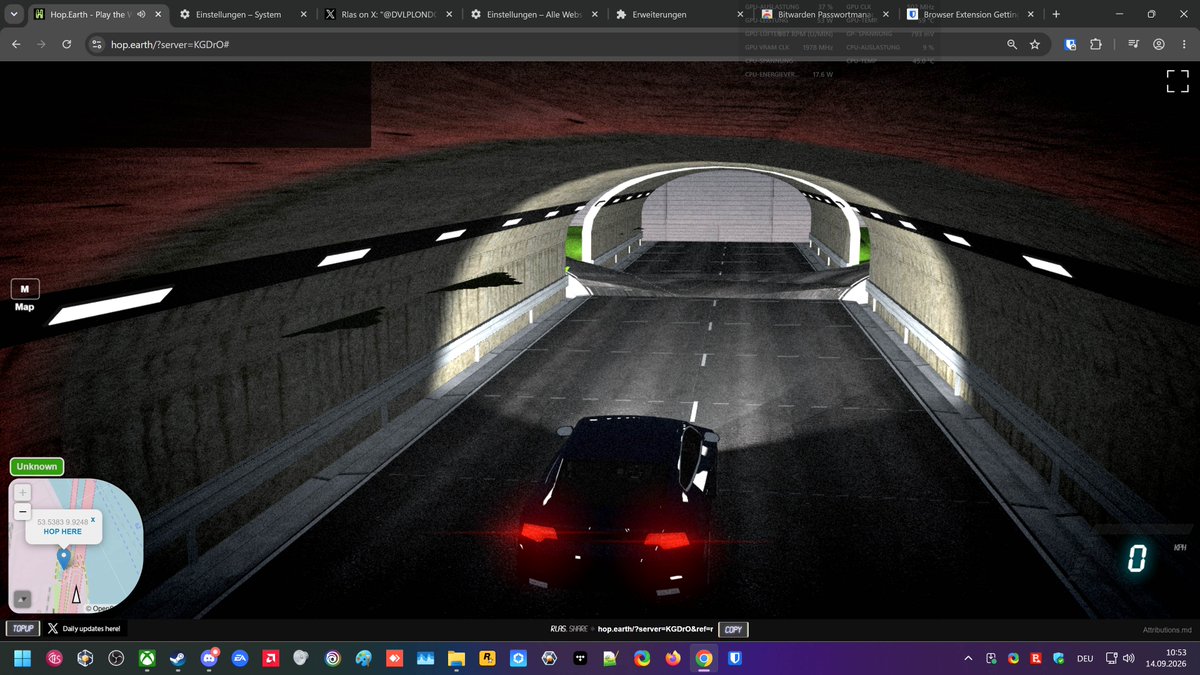Zoom out on the minimap
The height and width of the screenshot is (675, 1200).
23,512
